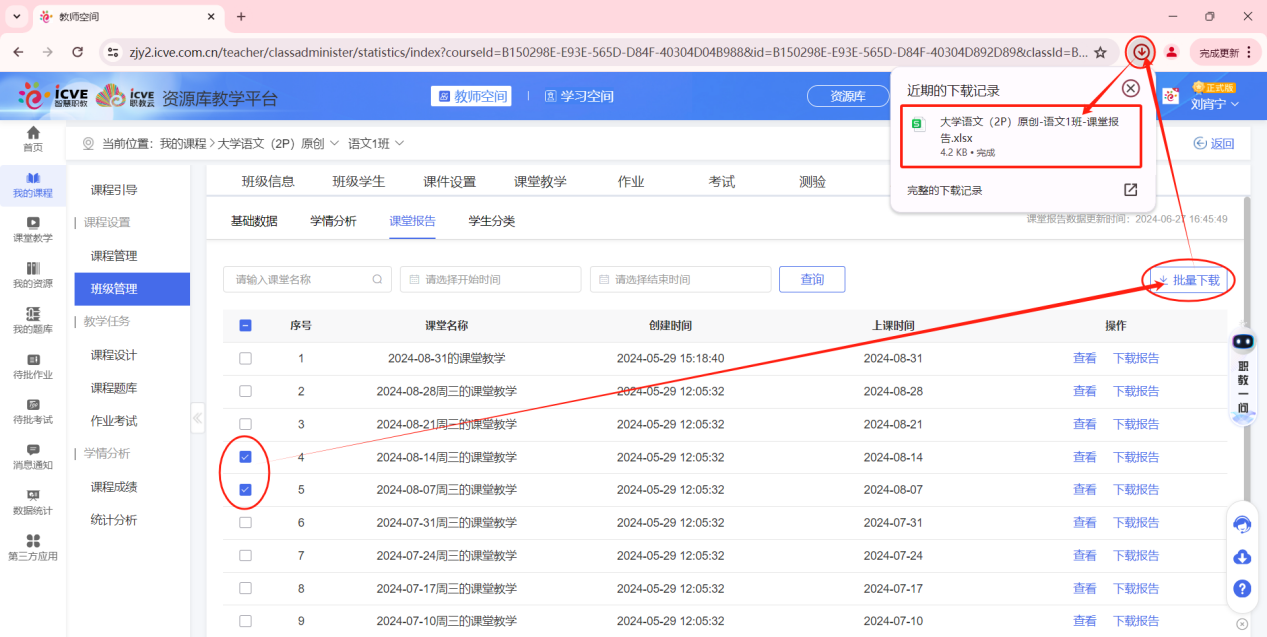Switch to the 班级学生 tab
The width and height of the screenshot is (1267, 637).
pos(356,181)
